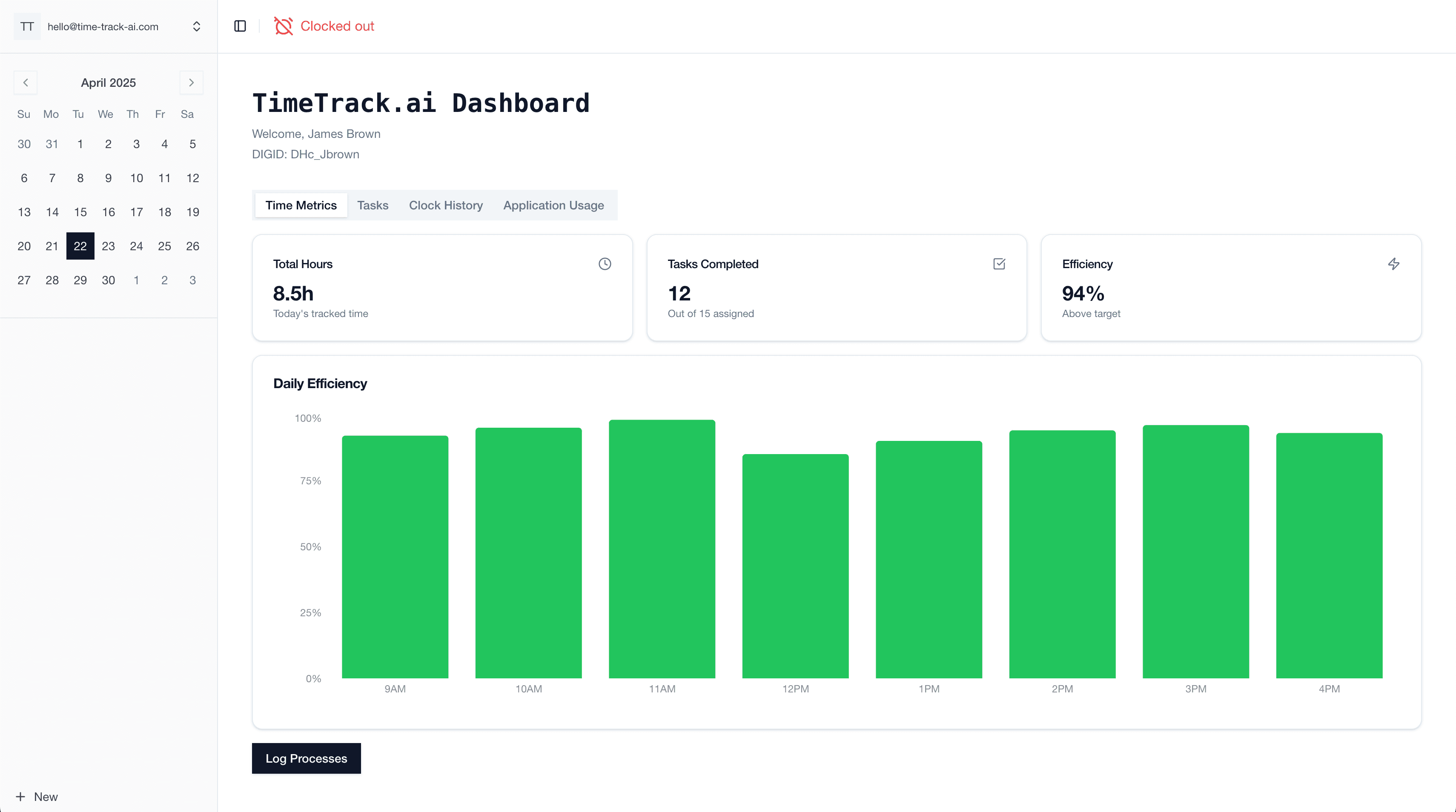Click the 4PM efficiency bar

point(1329,555)
